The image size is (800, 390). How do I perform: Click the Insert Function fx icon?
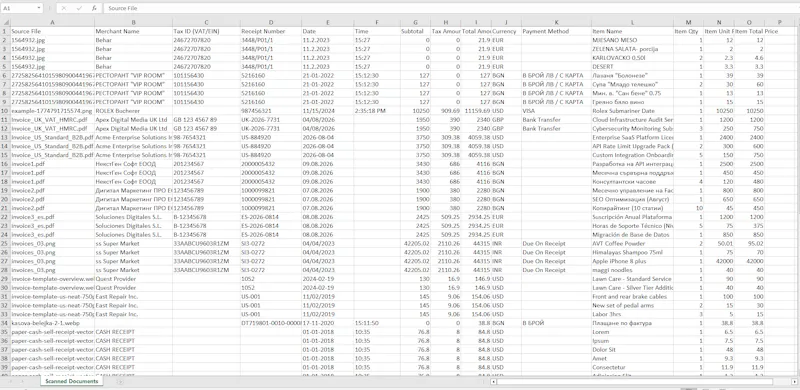point(94,8)
